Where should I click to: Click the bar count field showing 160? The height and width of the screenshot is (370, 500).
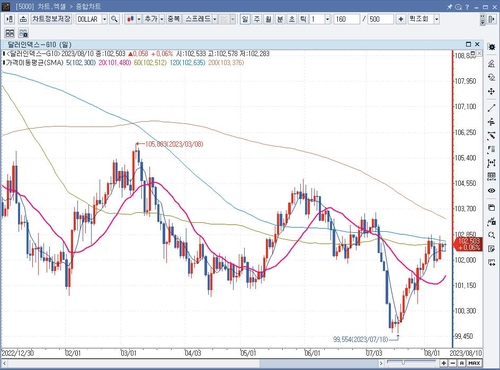346,19
